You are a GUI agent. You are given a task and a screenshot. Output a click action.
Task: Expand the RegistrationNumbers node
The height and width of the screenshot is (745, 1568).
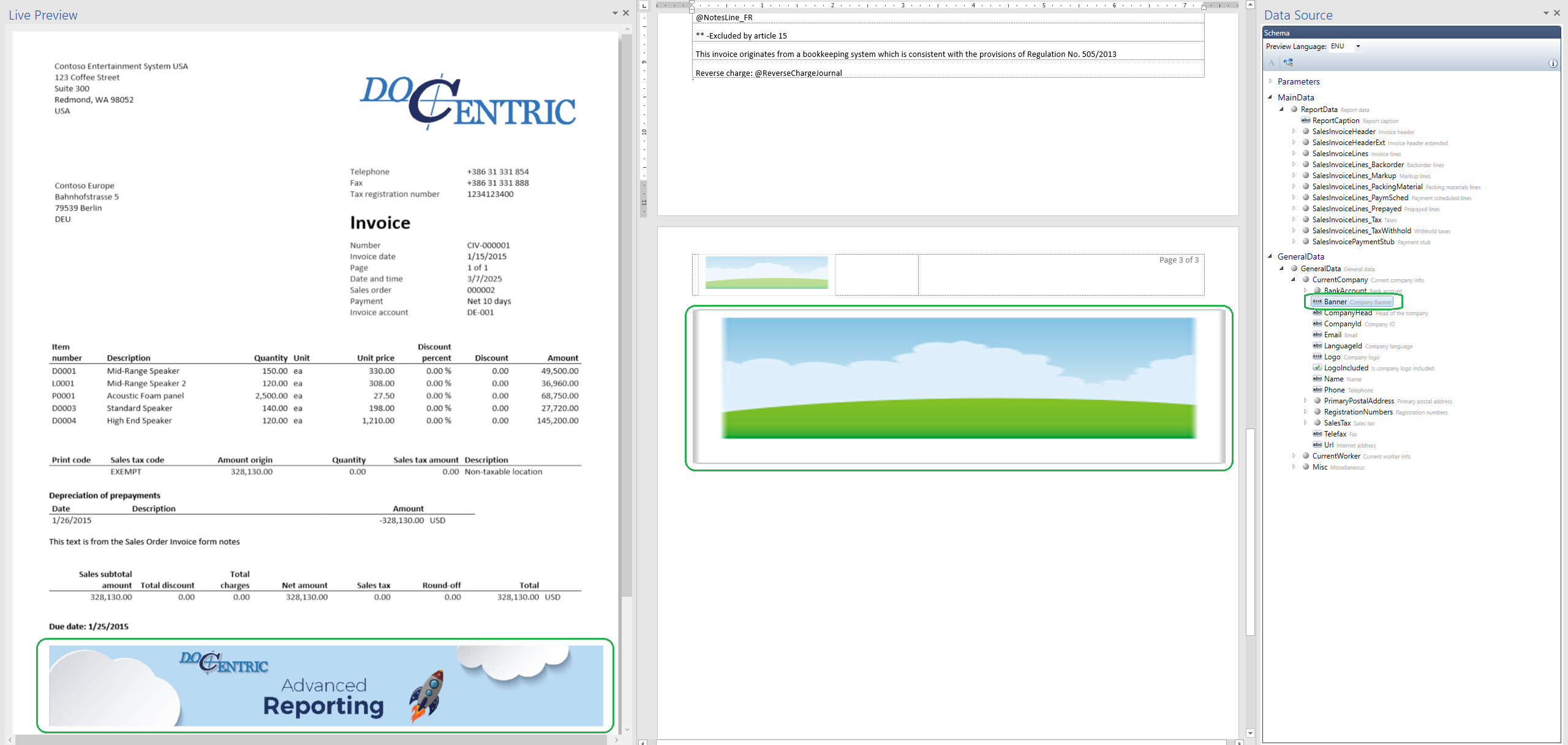[x=1306, y=412]
